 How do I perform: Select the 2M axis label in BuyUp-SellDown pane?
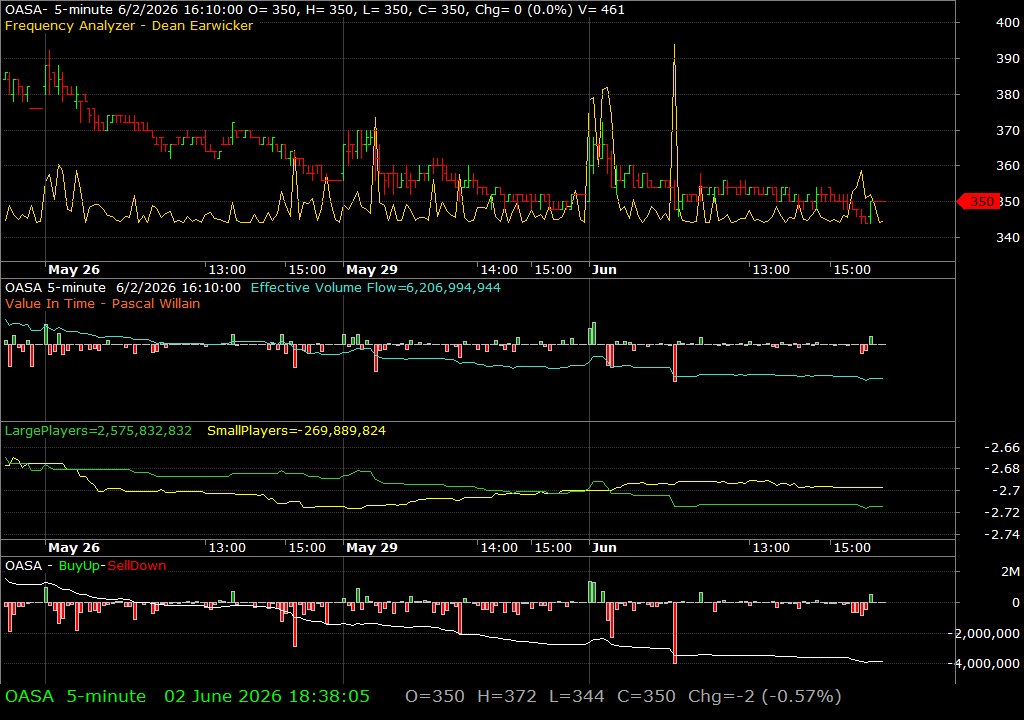pyautogui.click(x=1010, y=572)
